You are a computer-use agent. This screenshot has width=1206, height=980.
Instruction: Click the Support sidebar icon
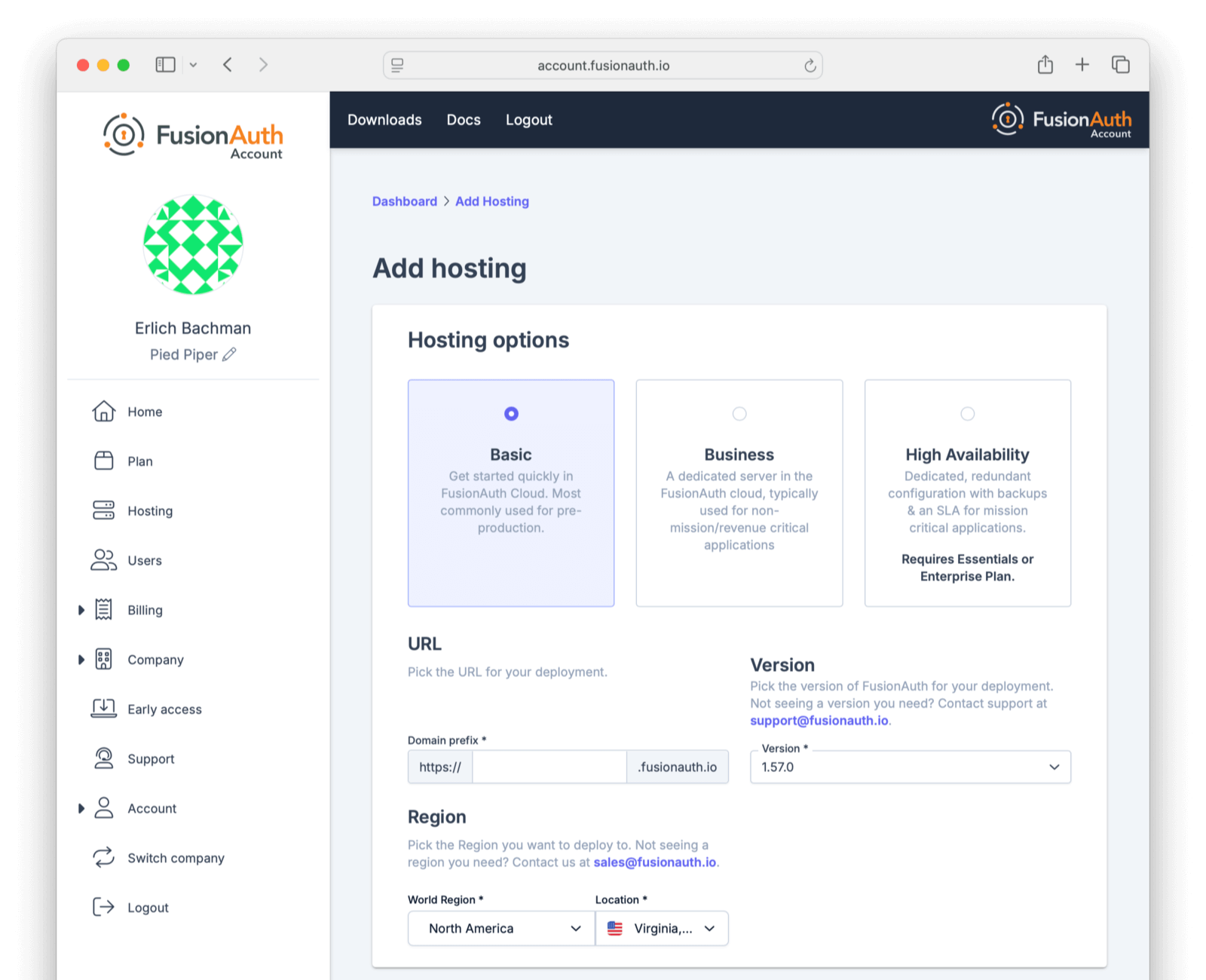coord(103,758)
